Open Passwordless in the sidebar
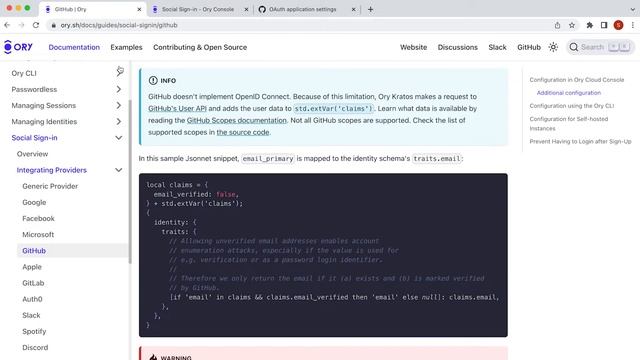Image resolution: width=640 pixels, height=360 pixels. coord(34,89)
